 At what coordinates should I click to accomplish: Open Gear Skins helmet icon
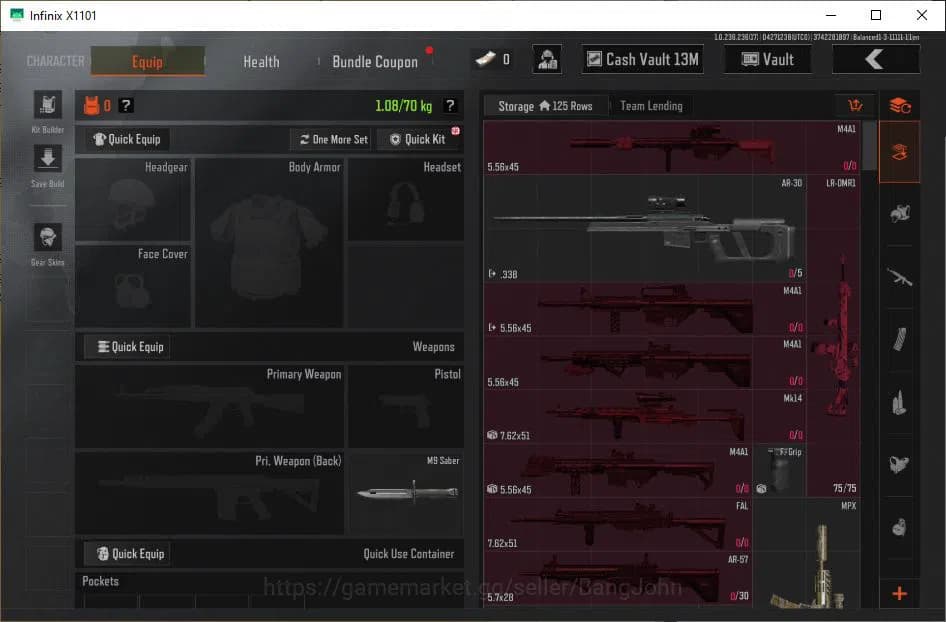pyautogui.click(x=47, y=238)
